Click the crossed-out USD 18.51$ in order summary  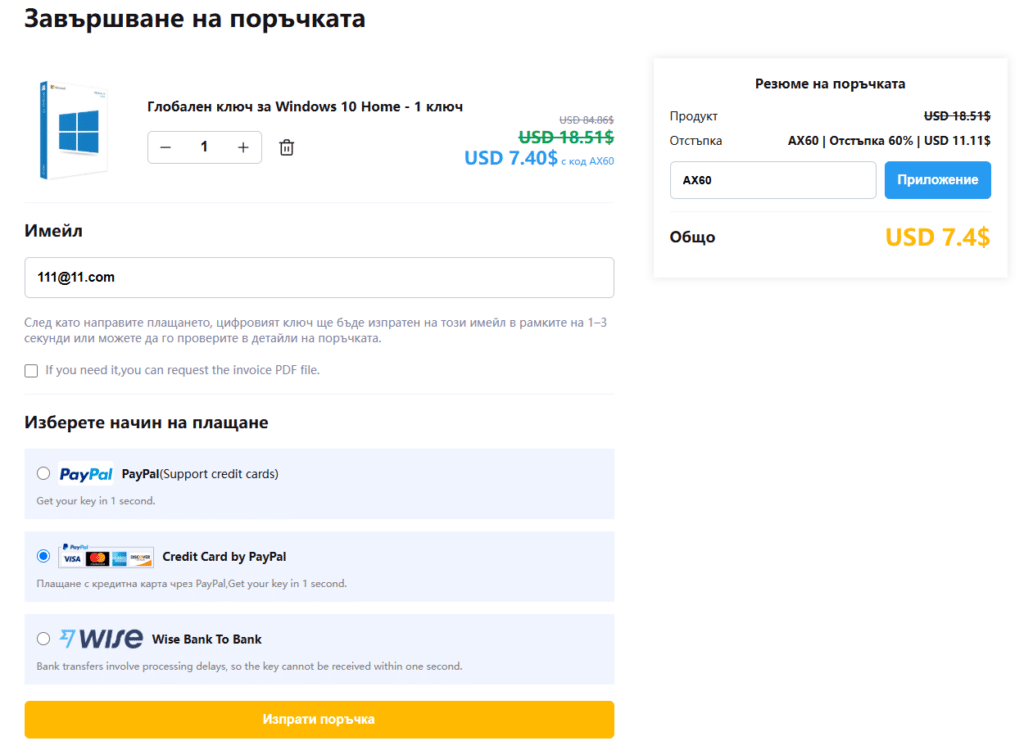[x=957, y=116]
